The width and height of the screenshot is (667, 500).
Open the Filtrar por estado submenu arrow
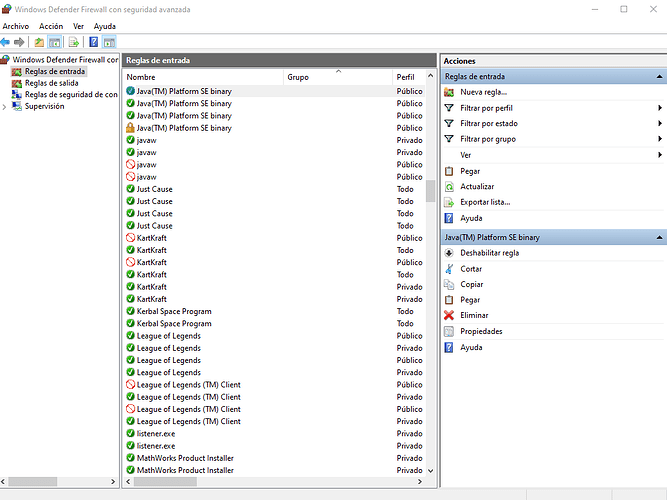[x=660, y=123]
